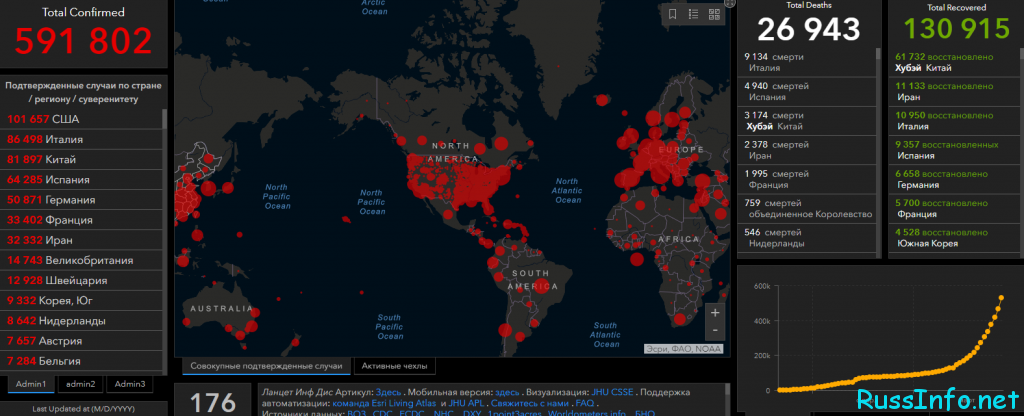This screenshot has height=416, width=1024.
Task: Select the 32 332 Иран row
Action: point(82,240)
